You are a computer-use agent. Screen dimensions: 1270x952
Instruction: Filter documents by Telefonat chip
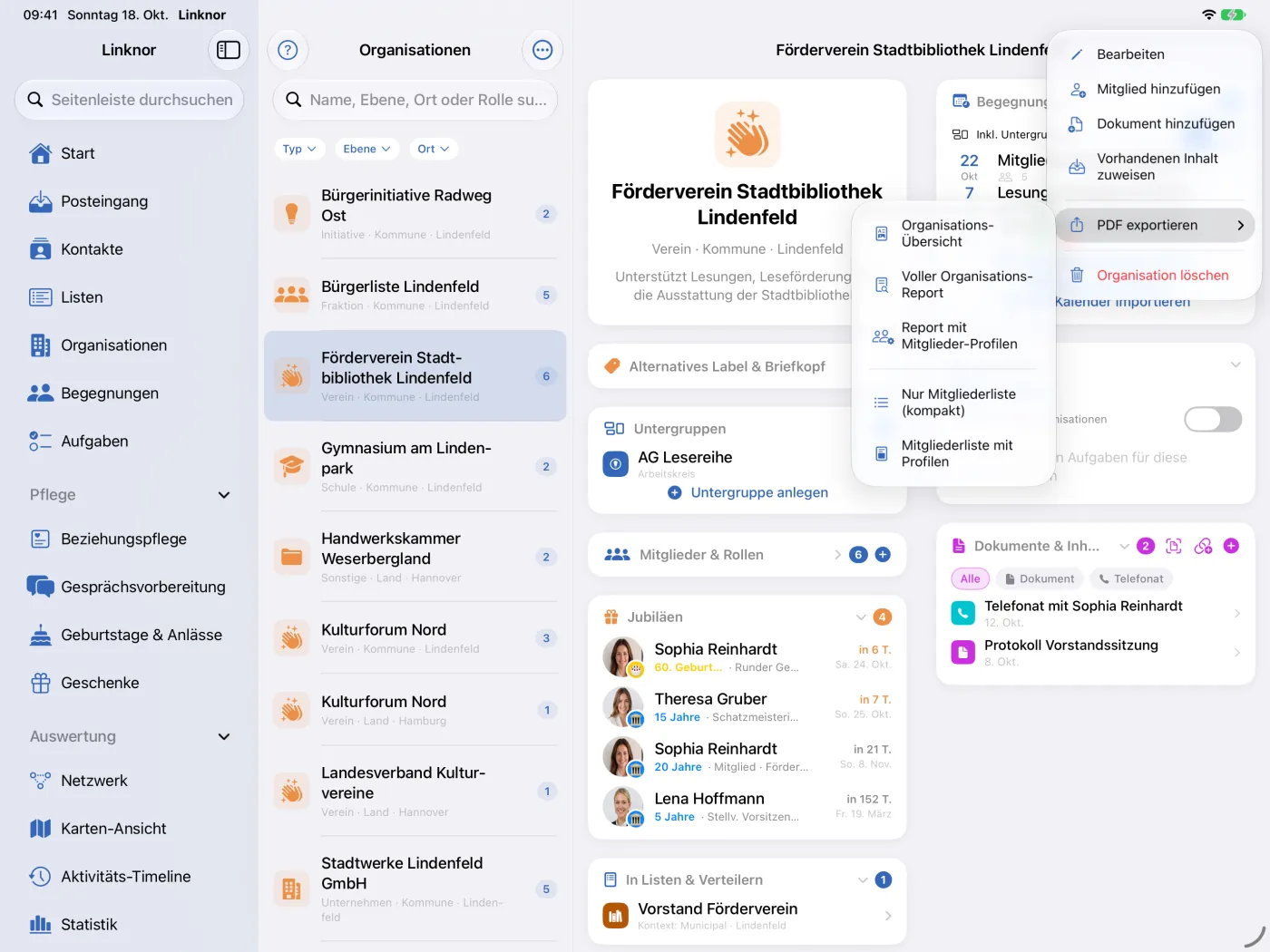[1130, 578]
